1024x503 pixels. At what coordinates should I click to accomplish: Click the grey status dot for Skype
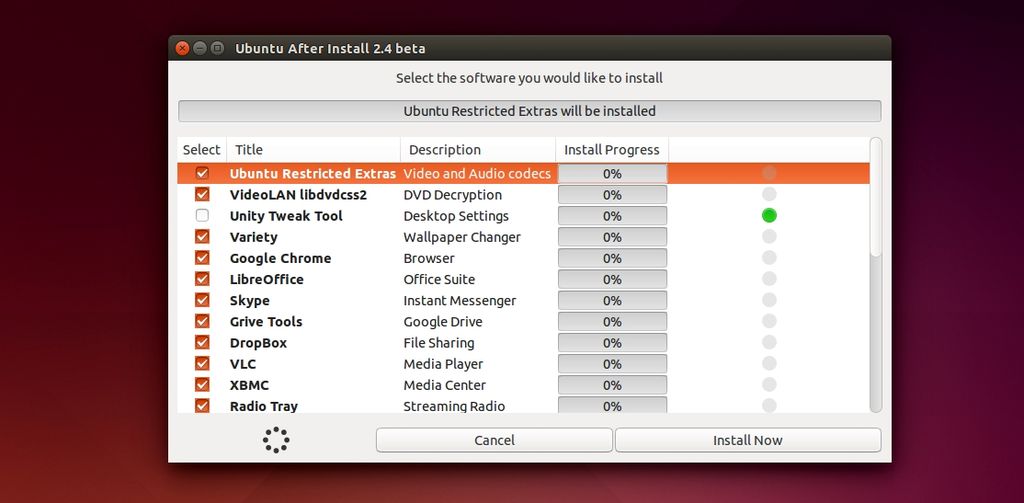click(769, 300)
